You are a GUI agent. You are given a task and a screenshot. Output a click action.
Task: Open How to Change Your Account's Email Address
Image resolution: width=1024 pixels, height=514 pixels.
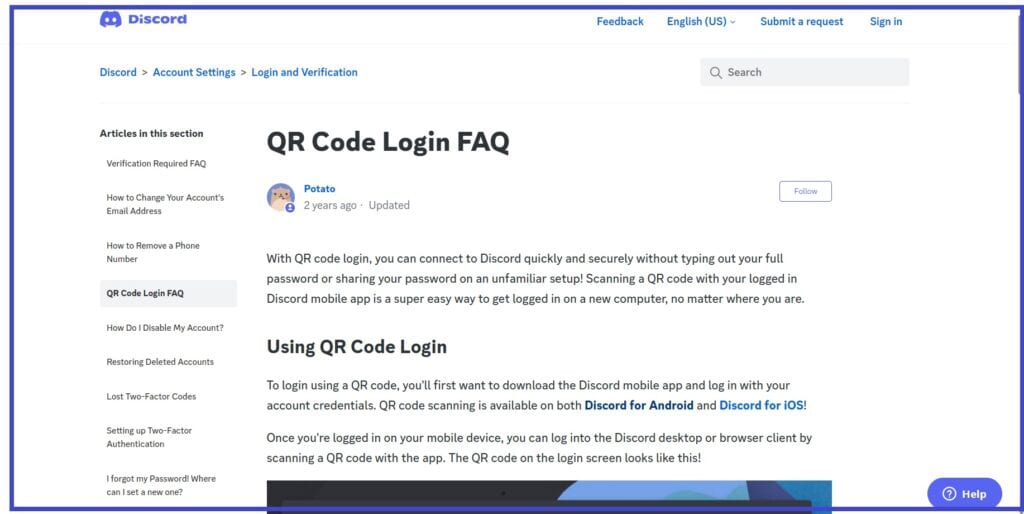(165, 204)
